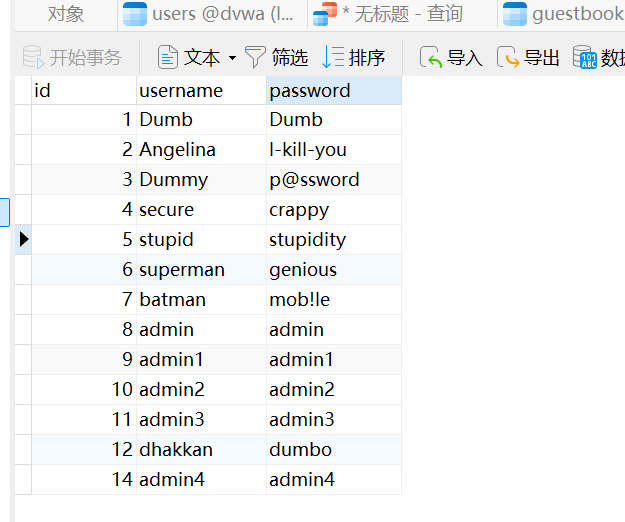This screenshot has width=625, height=522.
Task: Select the password cell crappy
Action: point(334,210)
